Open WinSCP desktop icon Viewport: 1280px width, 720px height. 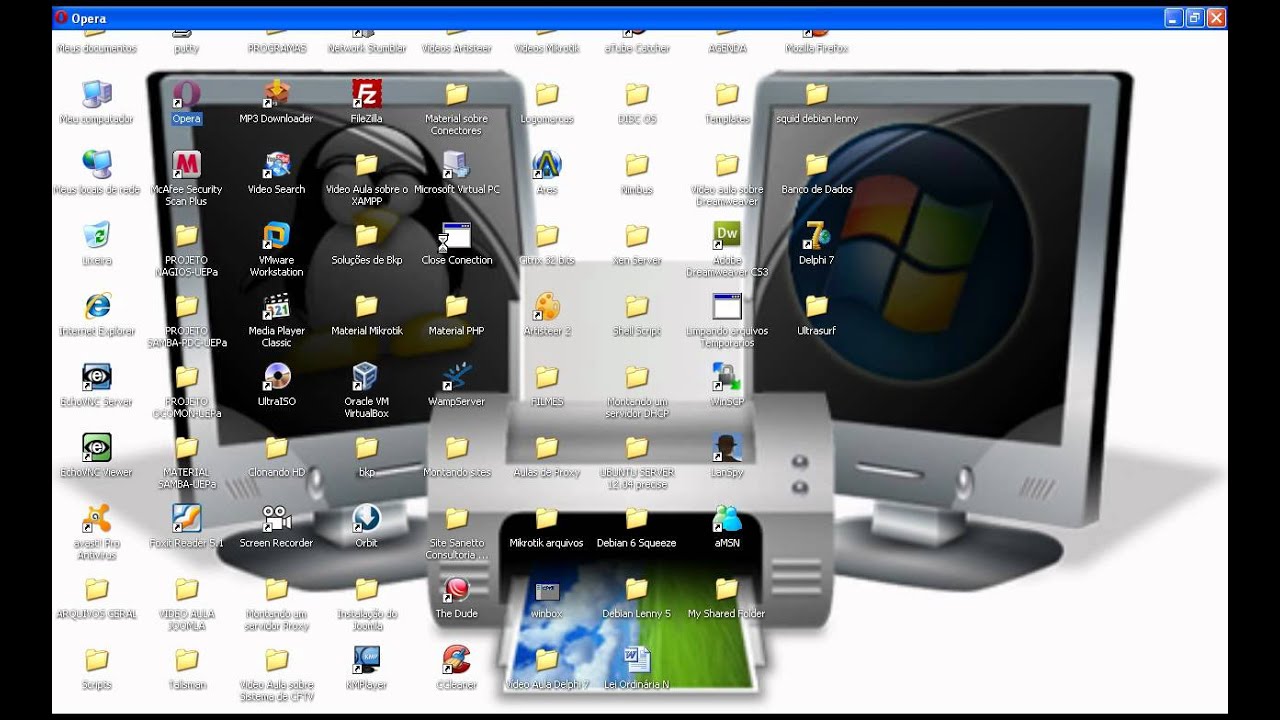[727, 378]
